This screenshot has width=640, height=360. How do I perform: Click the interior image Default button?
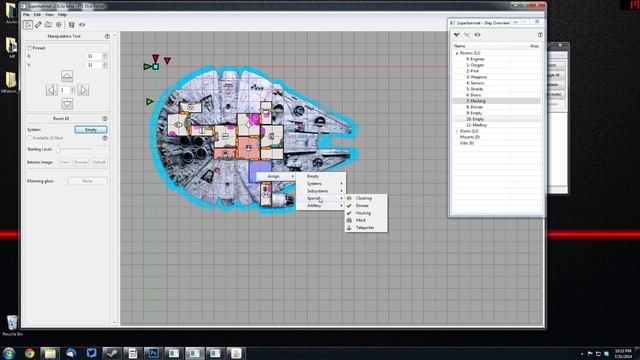click(99, 162)
